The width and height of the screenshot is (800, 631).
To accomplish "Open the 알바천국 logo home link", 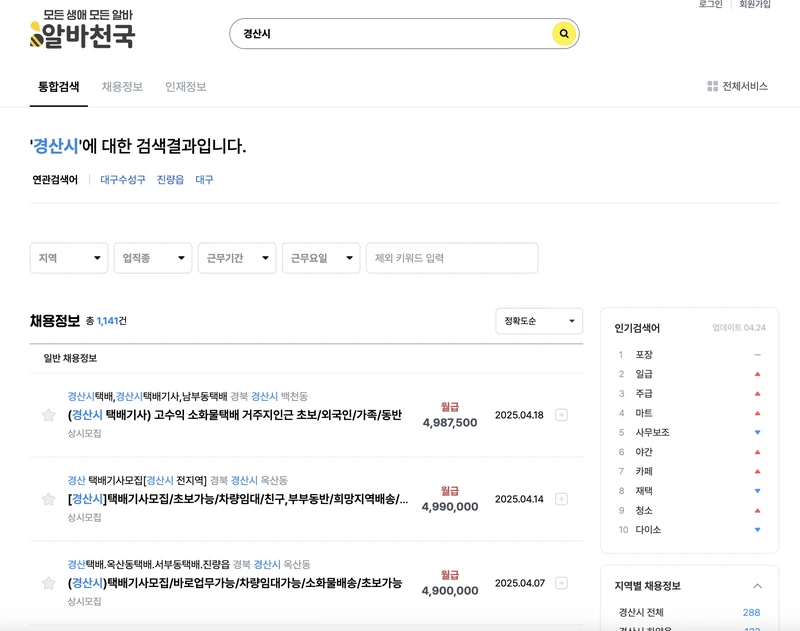I will pyautogui.click(x=82, y=29).
